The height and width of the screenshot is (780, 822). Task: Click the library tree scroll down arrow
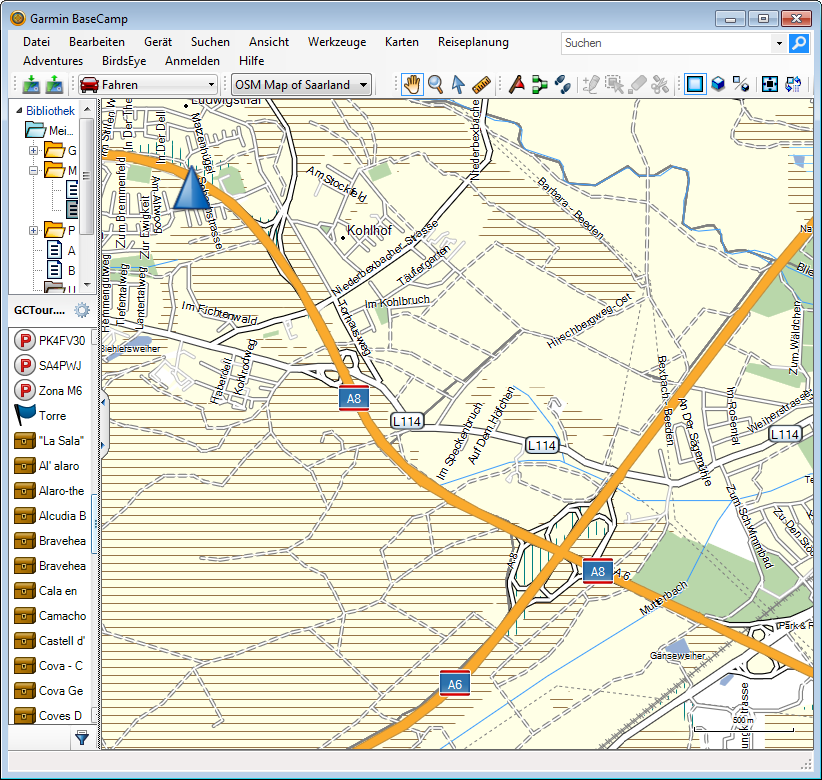pos(87,285)
